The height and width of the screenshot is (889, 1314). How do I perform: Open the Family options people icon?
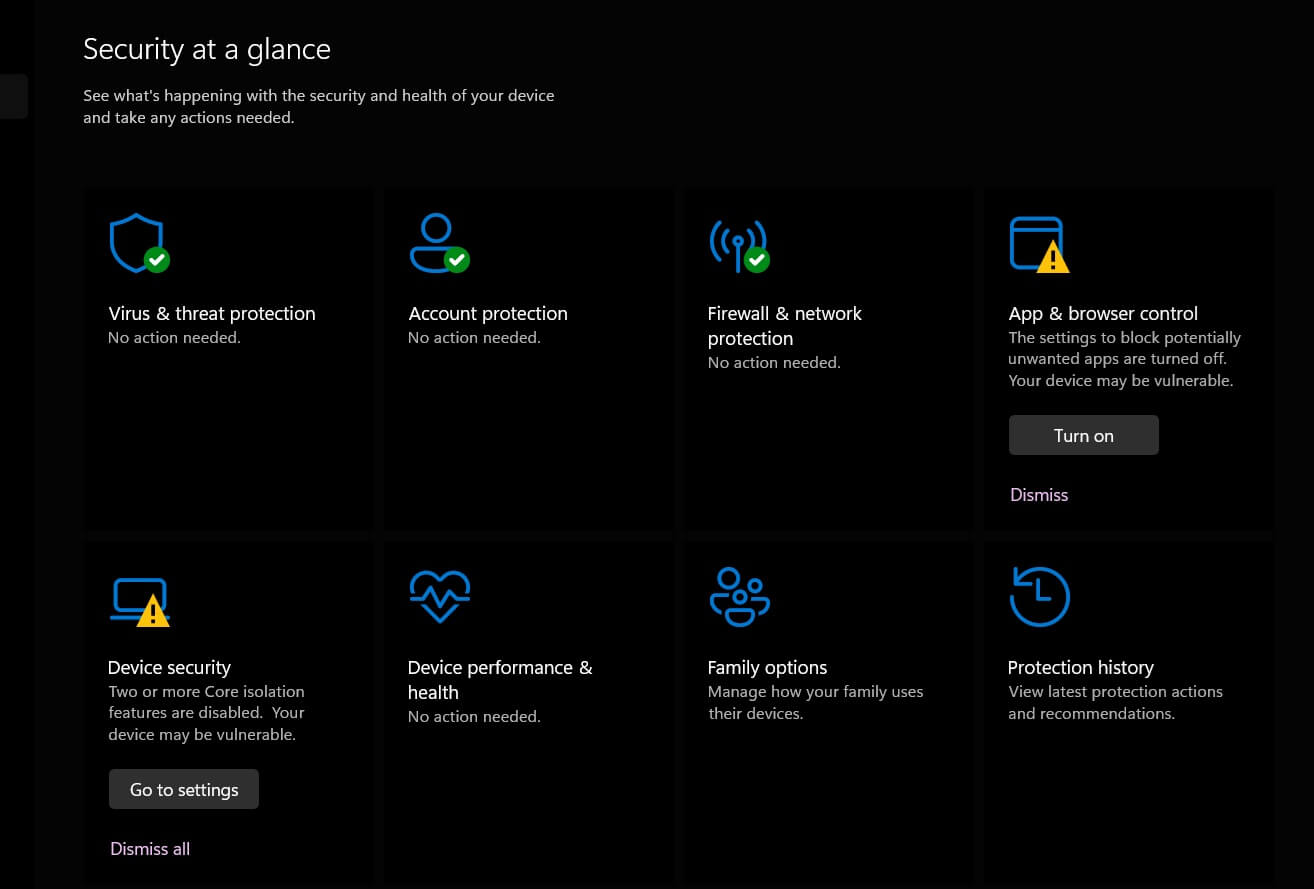click(738, 596)
